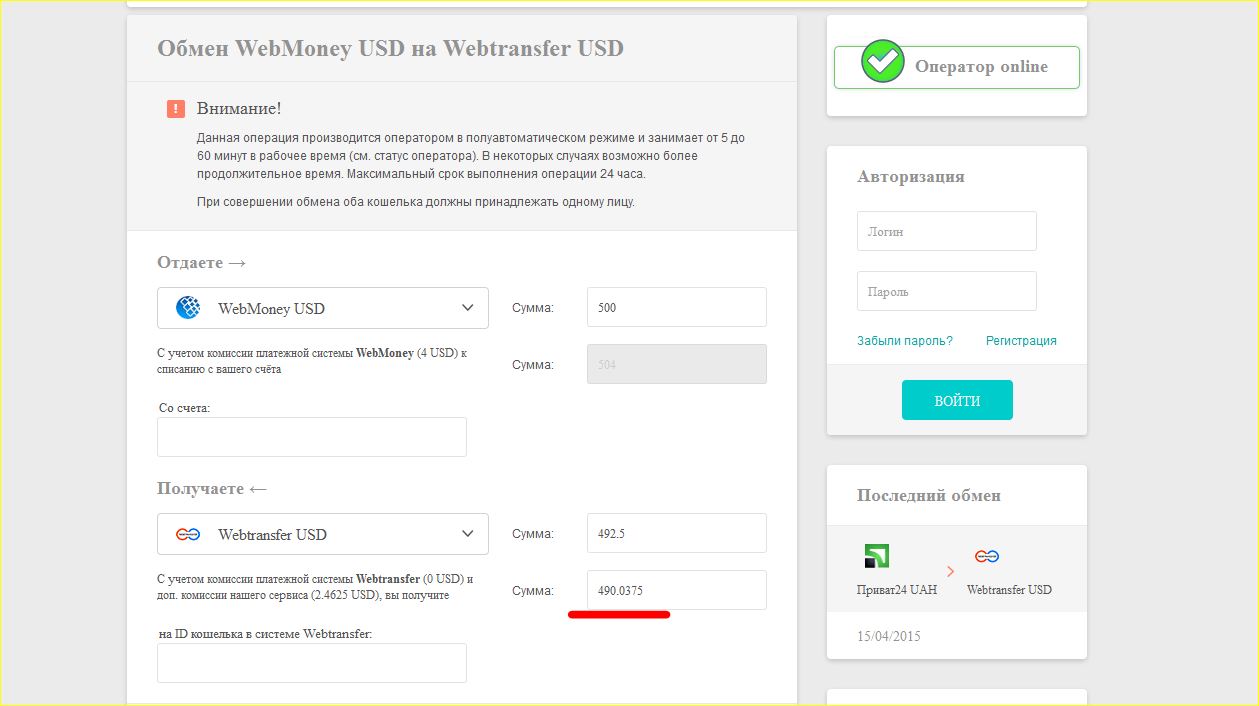Open the Webtransfer USD currency dropdown
Viewport: 1259px width, 706px height.
323,534
